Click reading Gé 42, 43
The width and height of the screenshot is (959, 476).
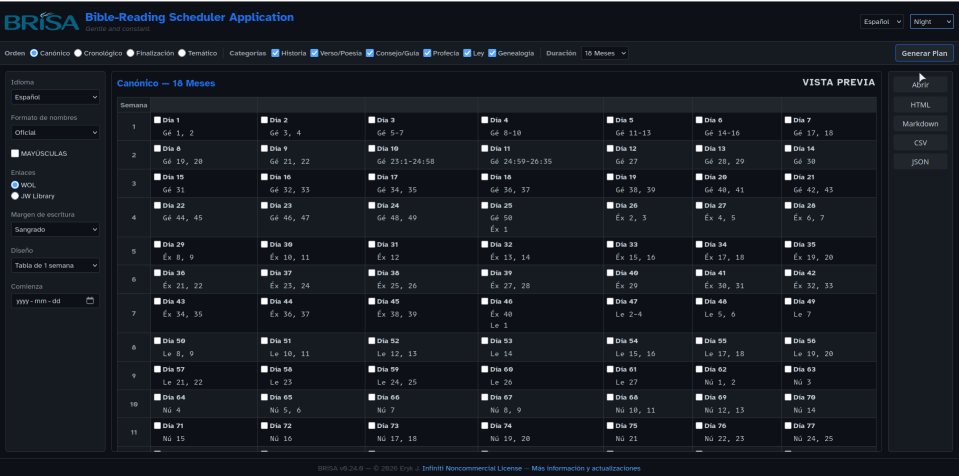point(813,190)
